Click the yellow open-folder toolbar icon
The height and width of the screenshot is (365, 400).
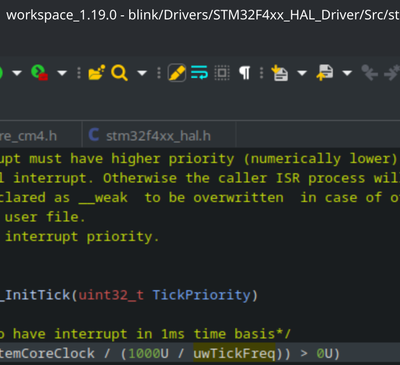point(97,72)
